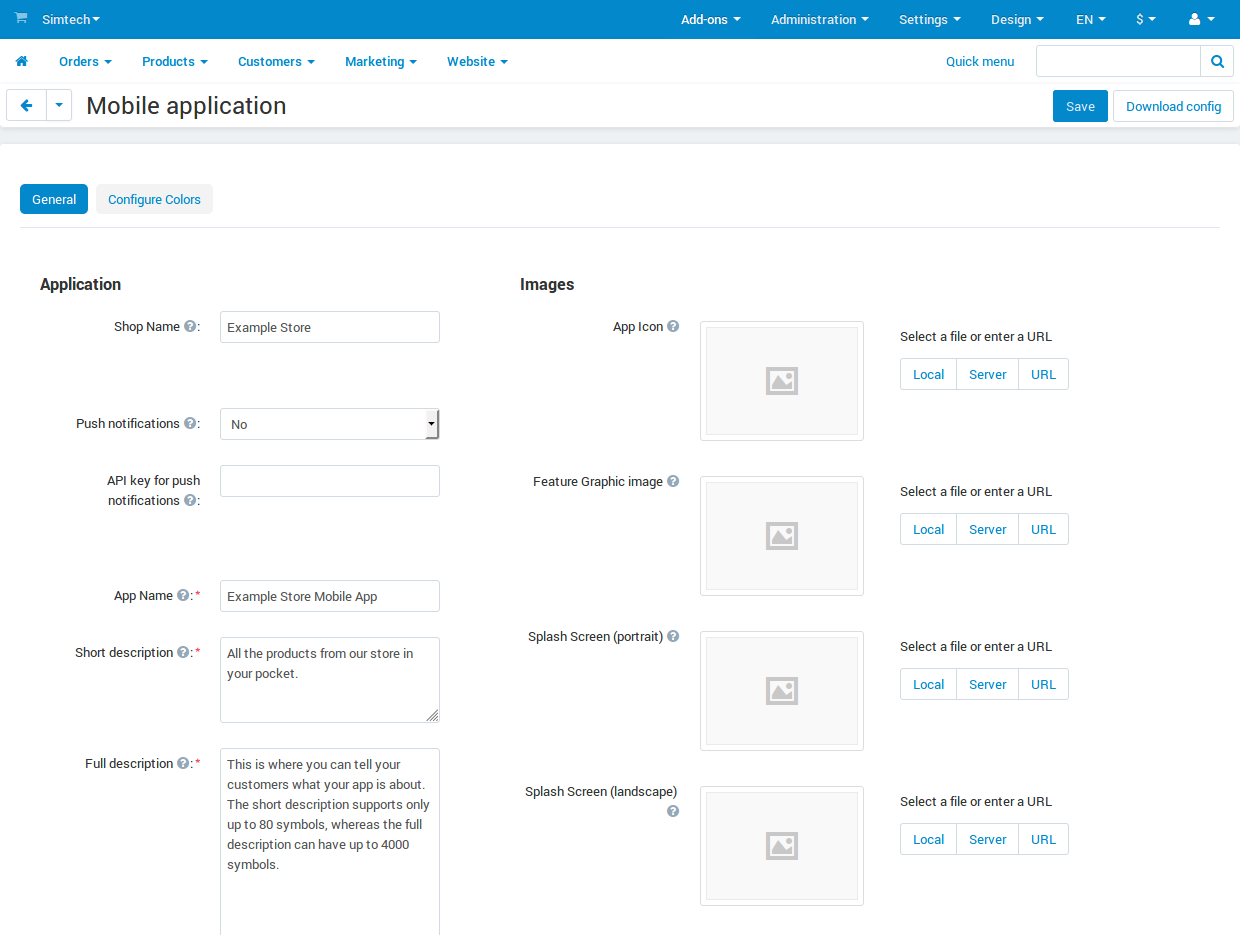
Task: Click help icon next to Push notifications
Action: tap(190, 423)
